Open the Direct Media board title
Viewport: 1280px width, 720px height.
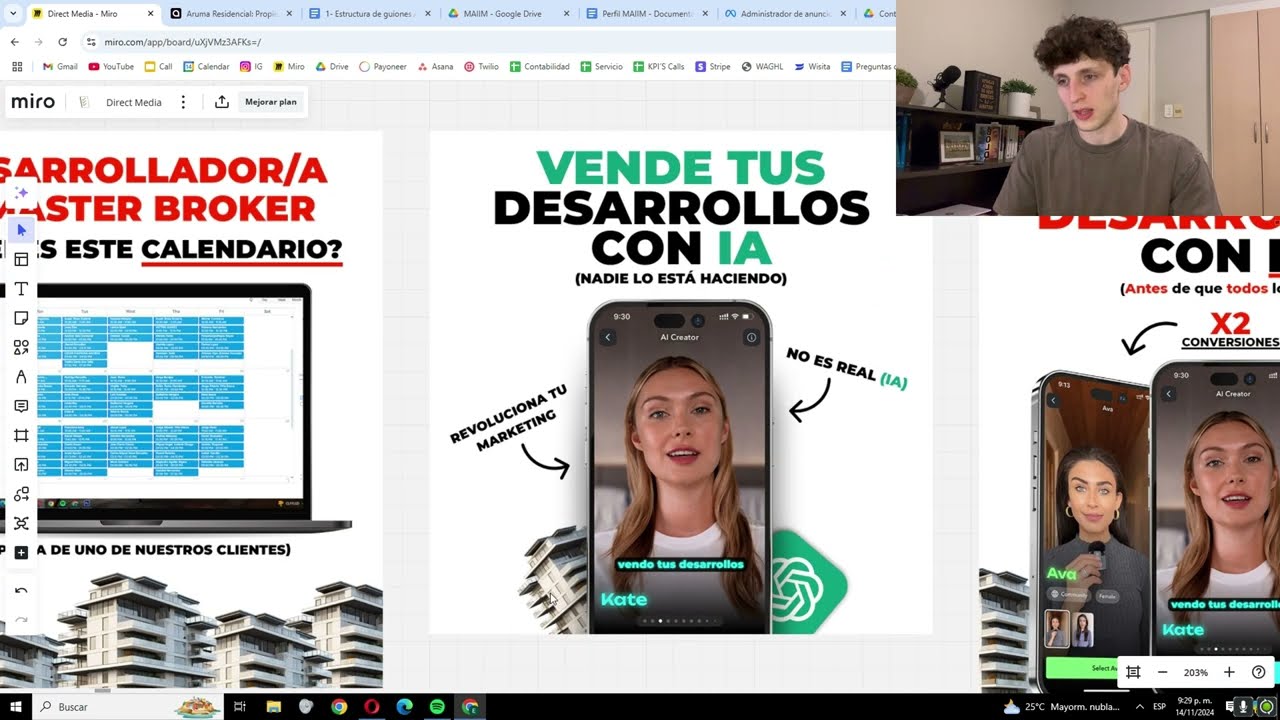(x=134, y=102)
